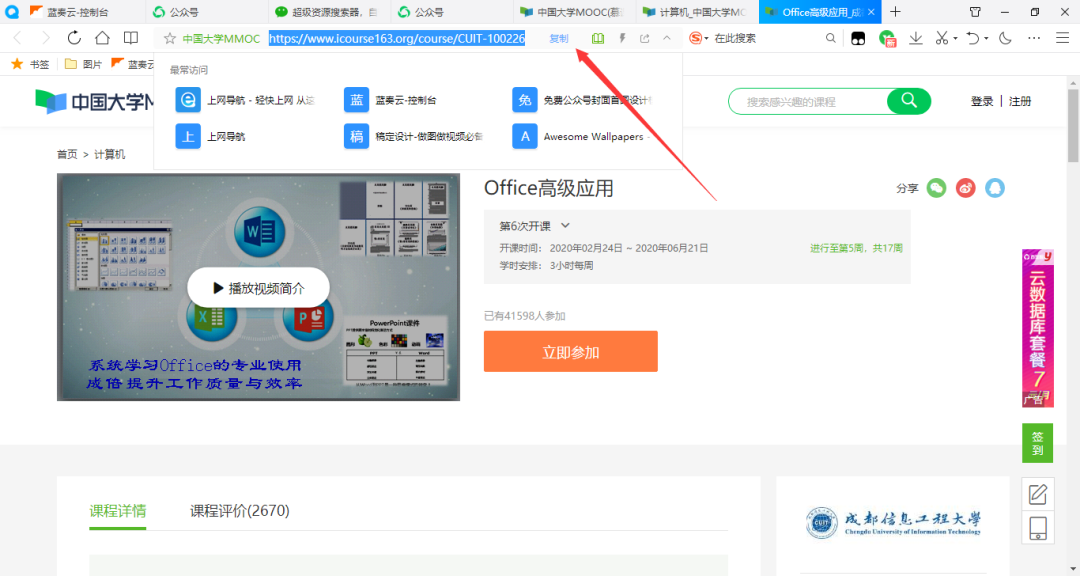Screen dimensions: 1080x576
Task: Switch to the 计算机_中国大学MOOC tab
Action: click(697, 12)
